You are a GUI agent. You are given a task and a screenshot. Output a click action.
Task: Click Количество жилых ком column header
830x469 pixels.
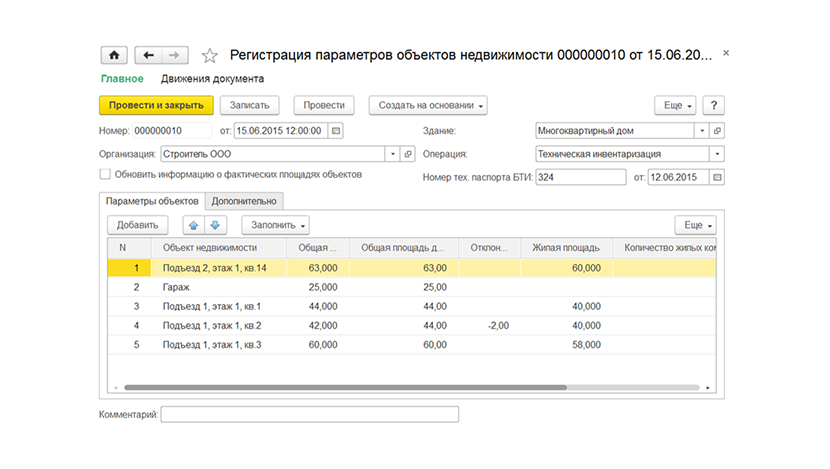tap(664, 248)
